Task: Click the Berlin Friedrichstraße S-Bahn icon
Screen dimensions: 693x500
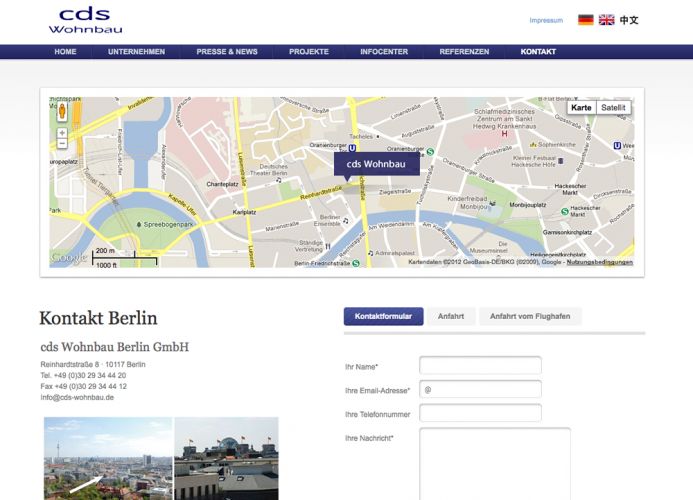Action: pyautogui.click(x=356, y=263)
